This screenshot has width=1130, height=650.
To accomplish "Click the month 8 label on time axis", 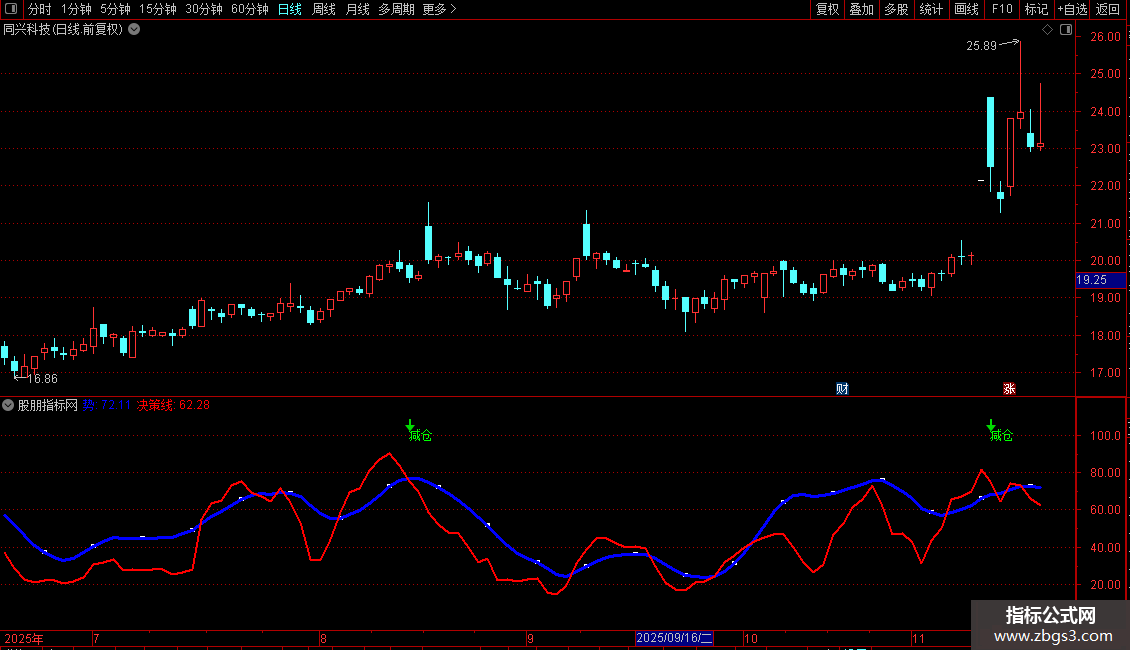I will [324, 638].
